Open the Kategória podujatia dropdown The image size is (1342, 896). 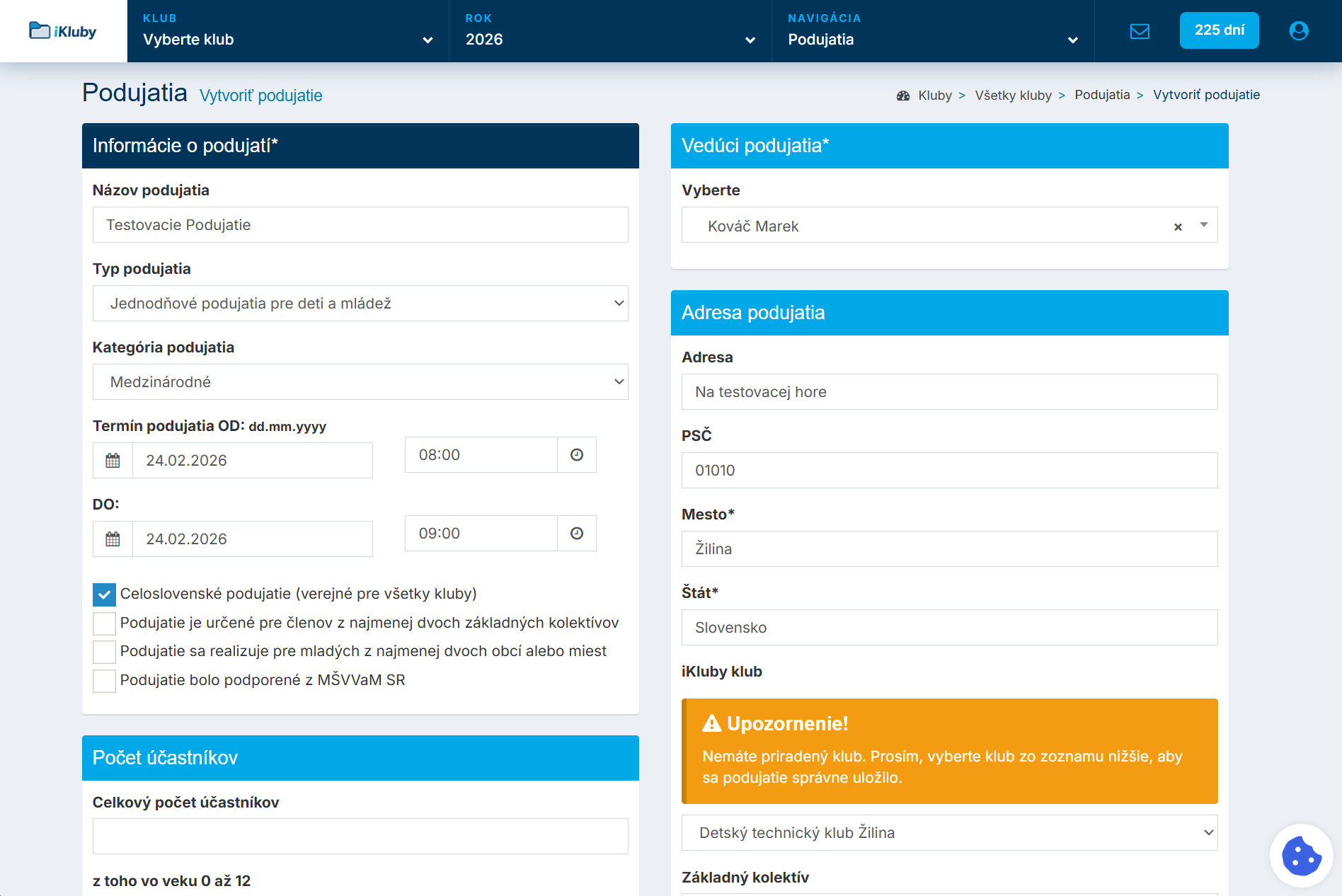point(360,382)
